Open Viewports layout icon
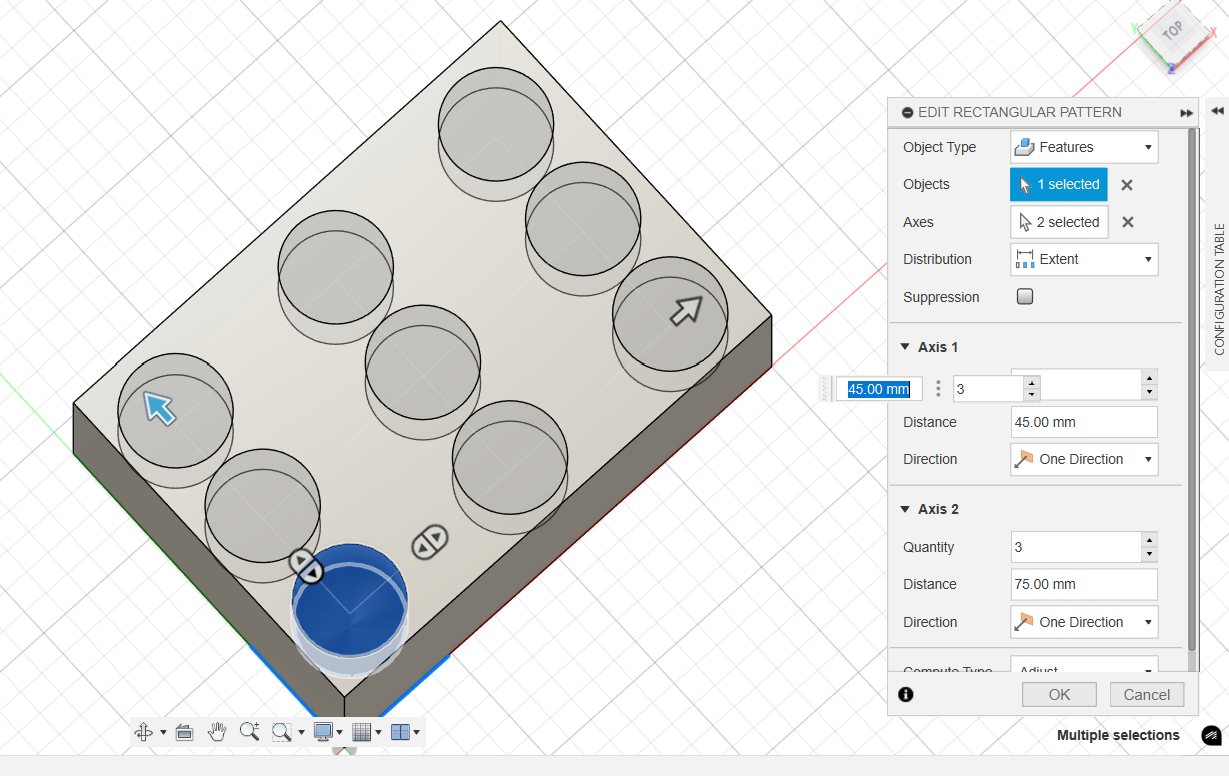 pos(400,732)
